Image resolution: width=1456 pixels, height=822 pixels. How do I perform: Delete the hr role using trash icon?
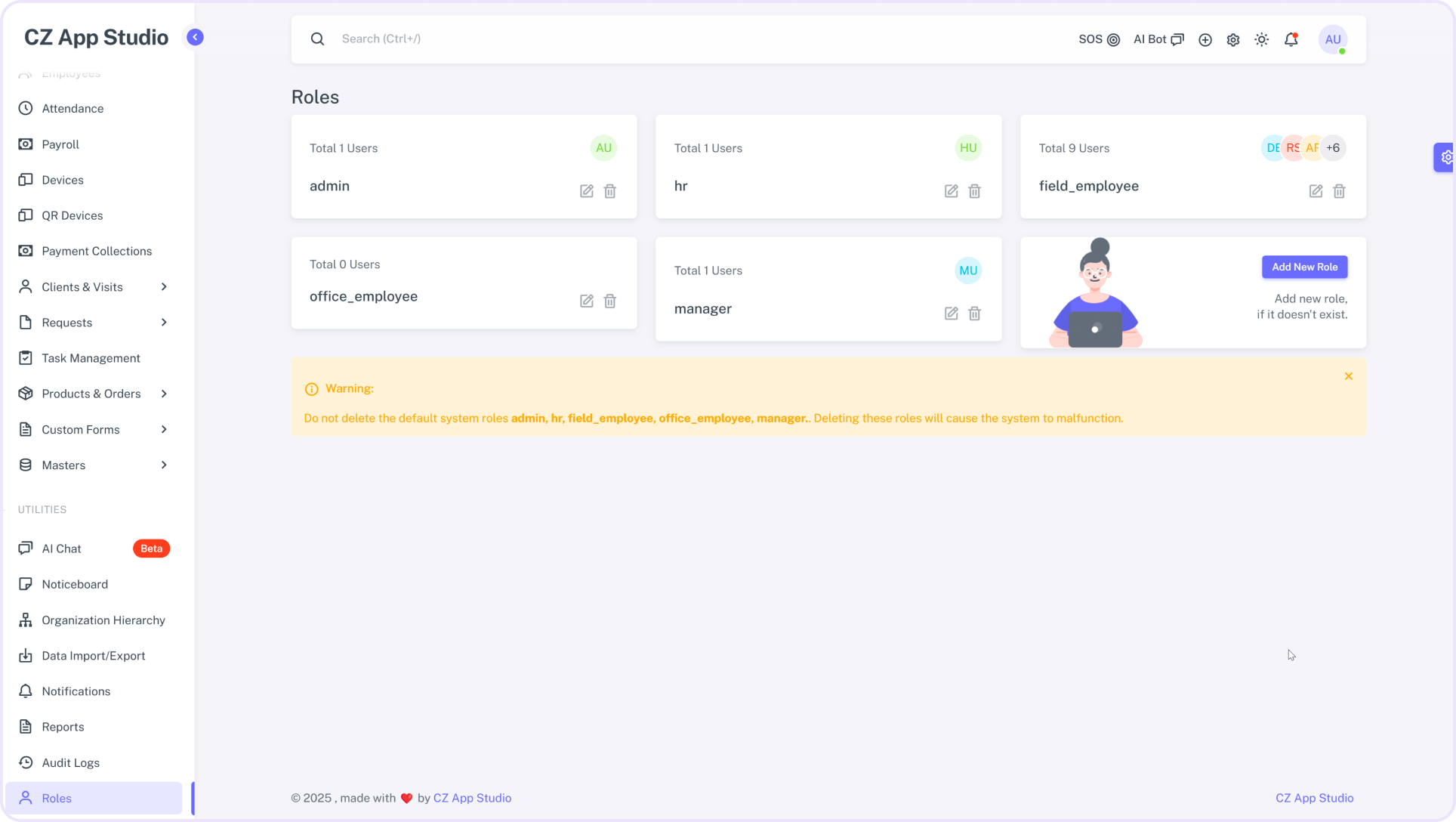974,191
